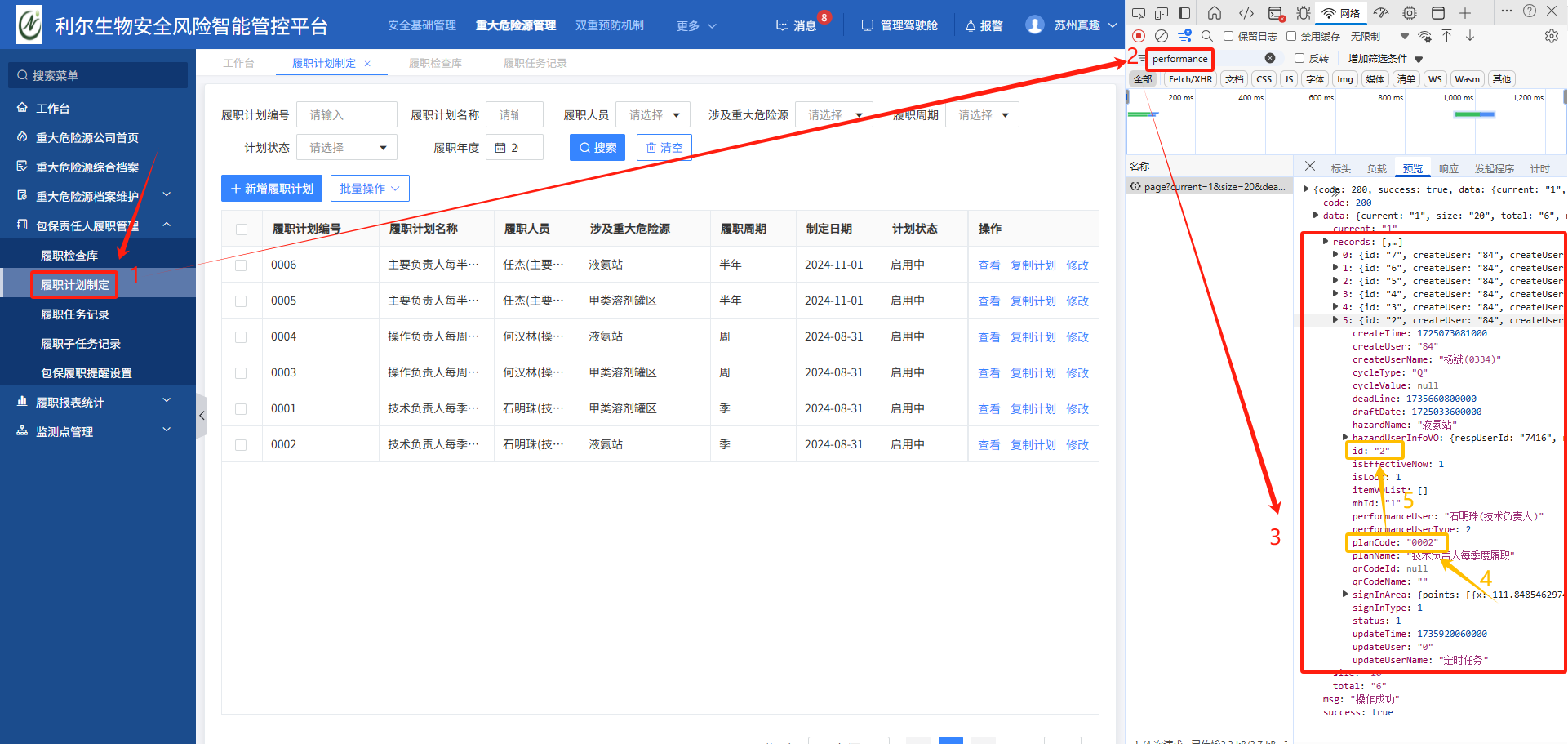The height and width of the screenshot is (744, 1568).
Task: Expand 重大危险源档案维护 menu
Action: tap(97, 196)
